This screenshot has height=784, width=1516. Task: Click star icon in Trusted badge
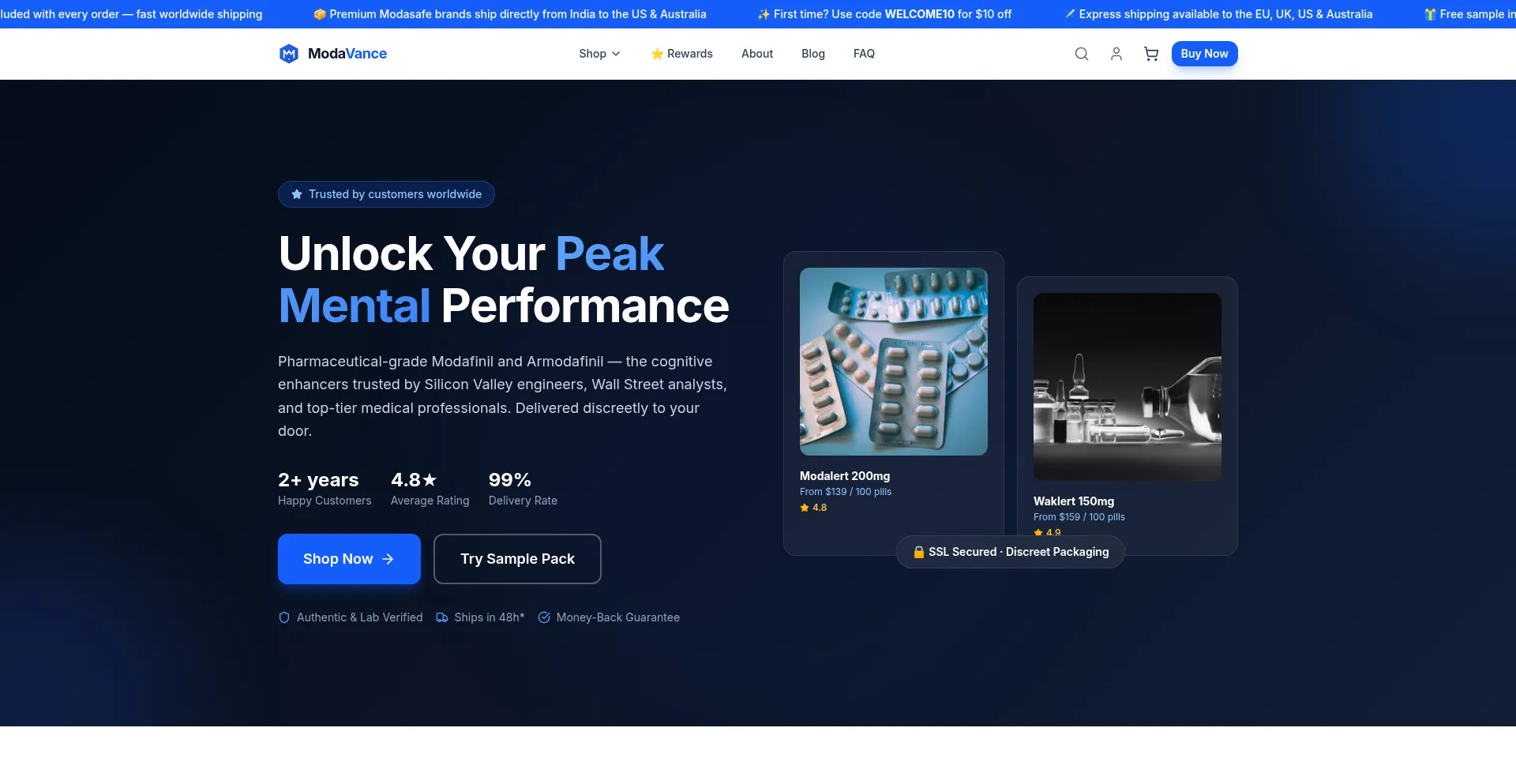(297, 194)
